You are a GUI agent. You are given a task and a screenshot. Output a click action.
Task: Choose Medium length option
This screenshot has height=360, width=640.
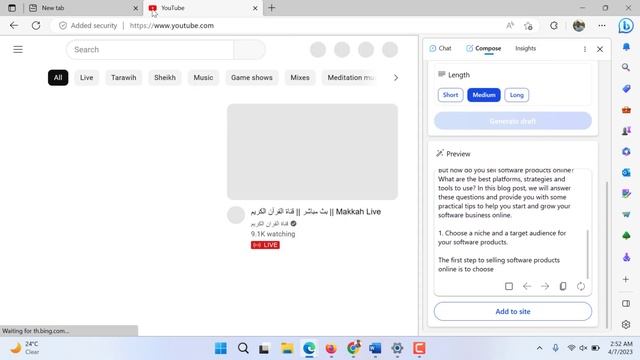[484, 95]
